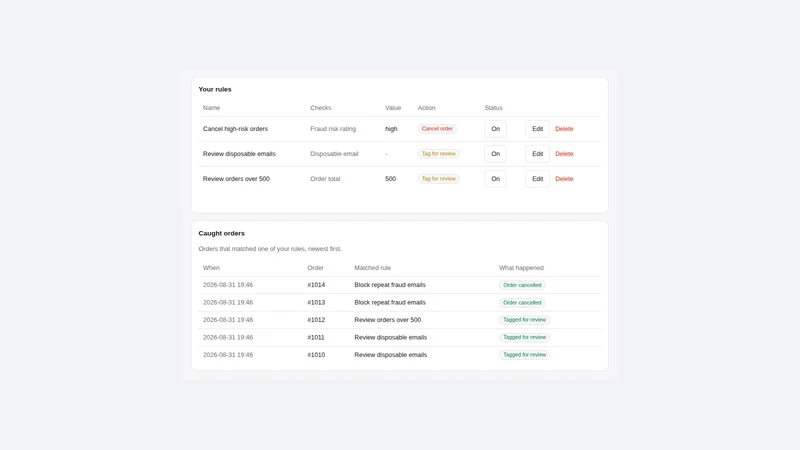Click the Value column header
The image size is (800, 450).
point(393,108)
